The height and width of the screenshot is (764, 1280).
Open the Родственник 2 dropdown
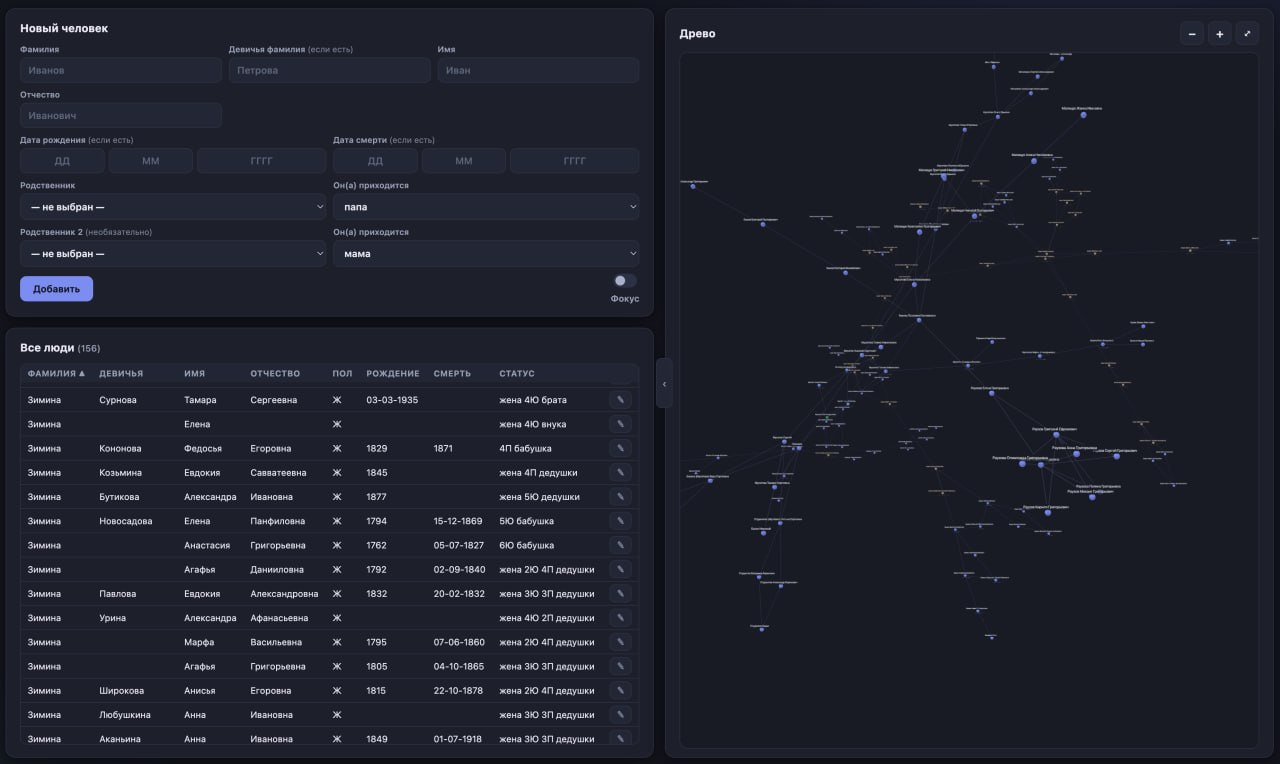[x=173, y=253]
